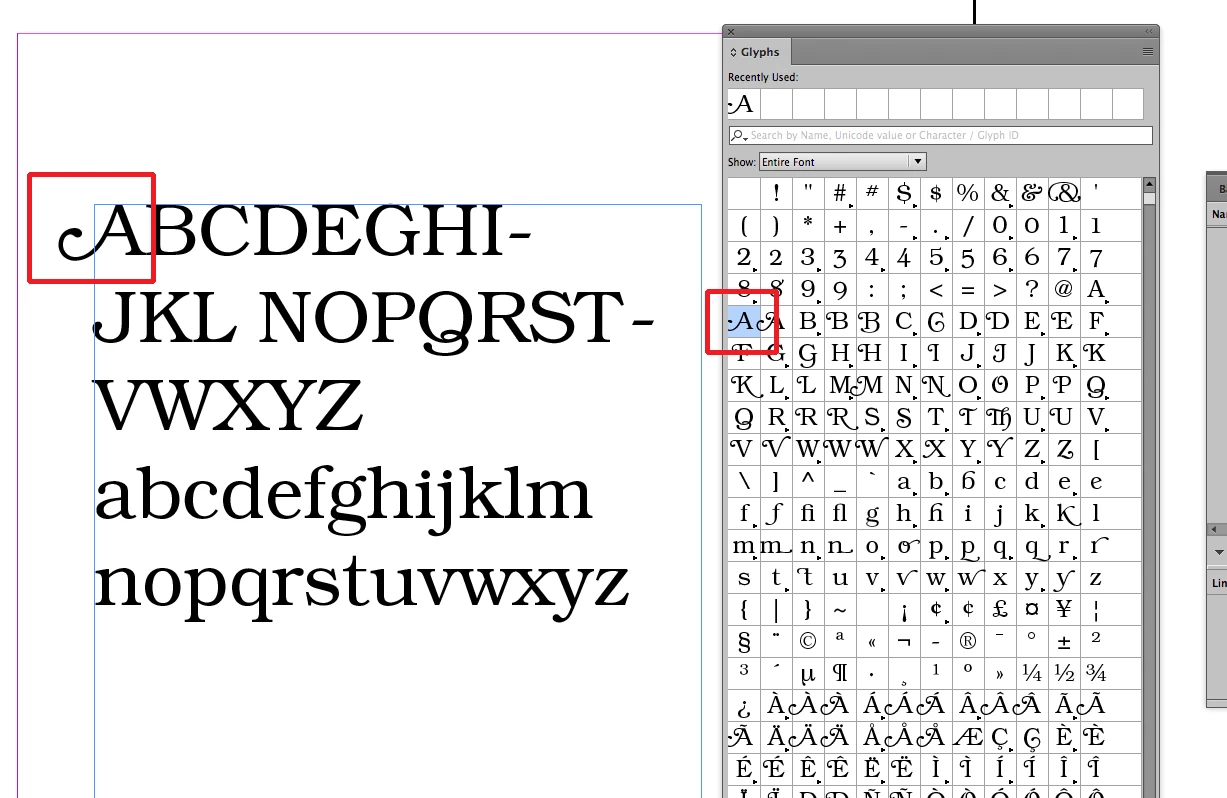The image size is (1227, 798).
Task: Select the Th ligature glyph
Action: (x=999, y=418)
